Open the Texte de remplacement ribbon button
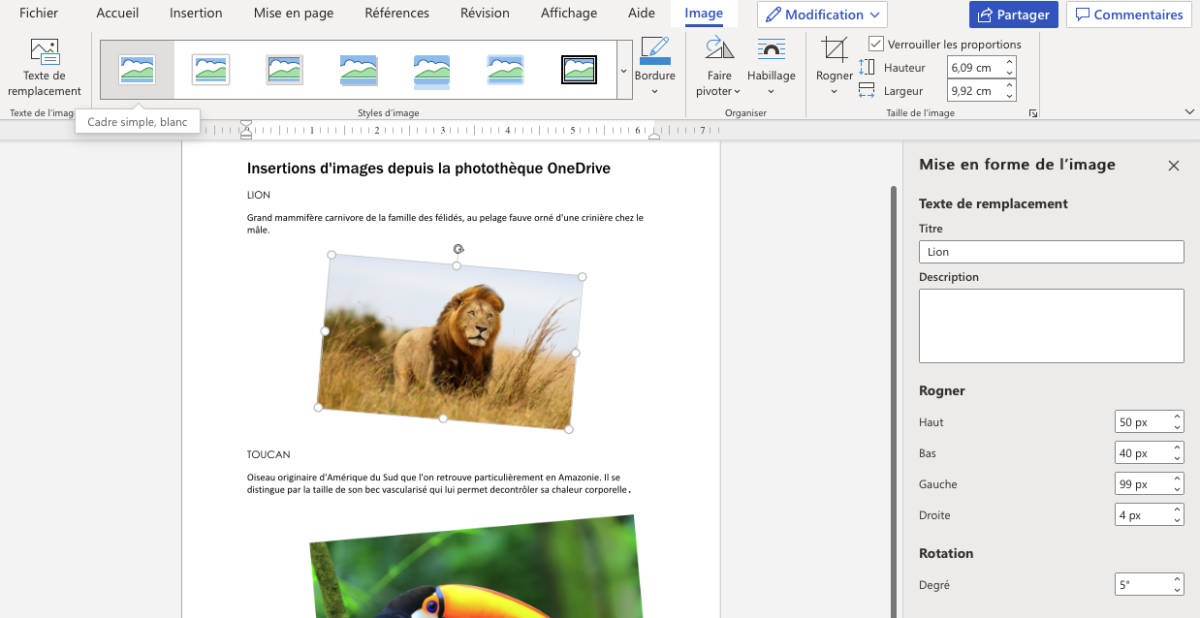This screenshot has height=618, width=1200. point(44,68)
